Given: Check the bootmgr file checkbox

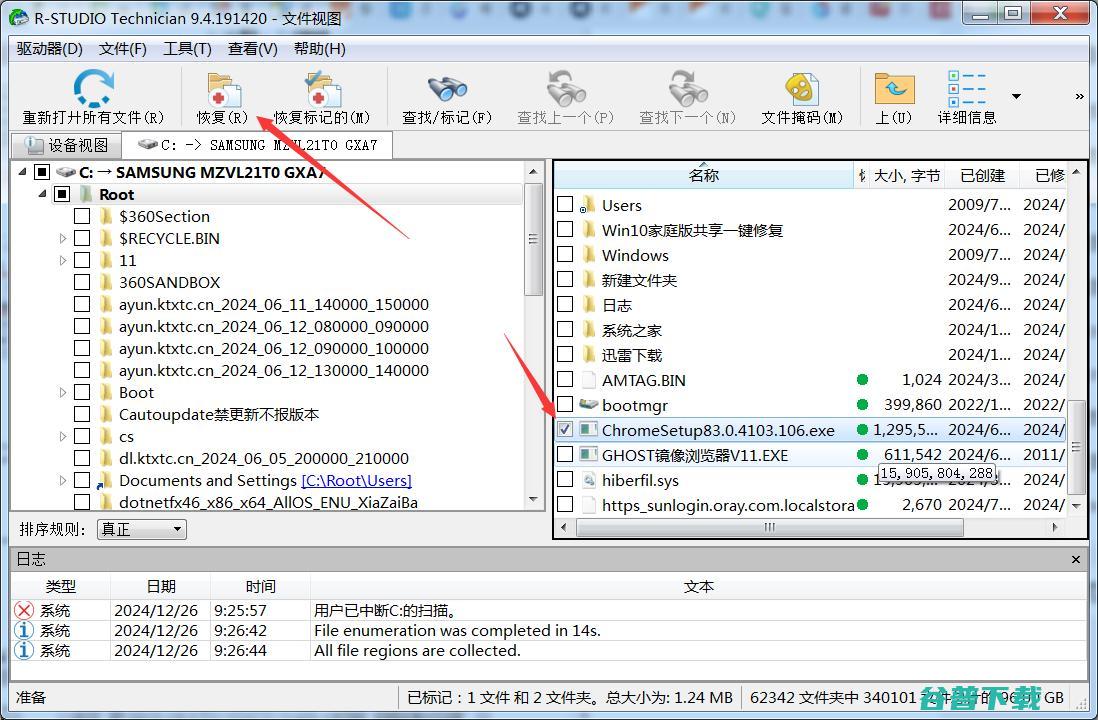Looking at the screenshot, I should pyautogui.click(x=565, y=405).
